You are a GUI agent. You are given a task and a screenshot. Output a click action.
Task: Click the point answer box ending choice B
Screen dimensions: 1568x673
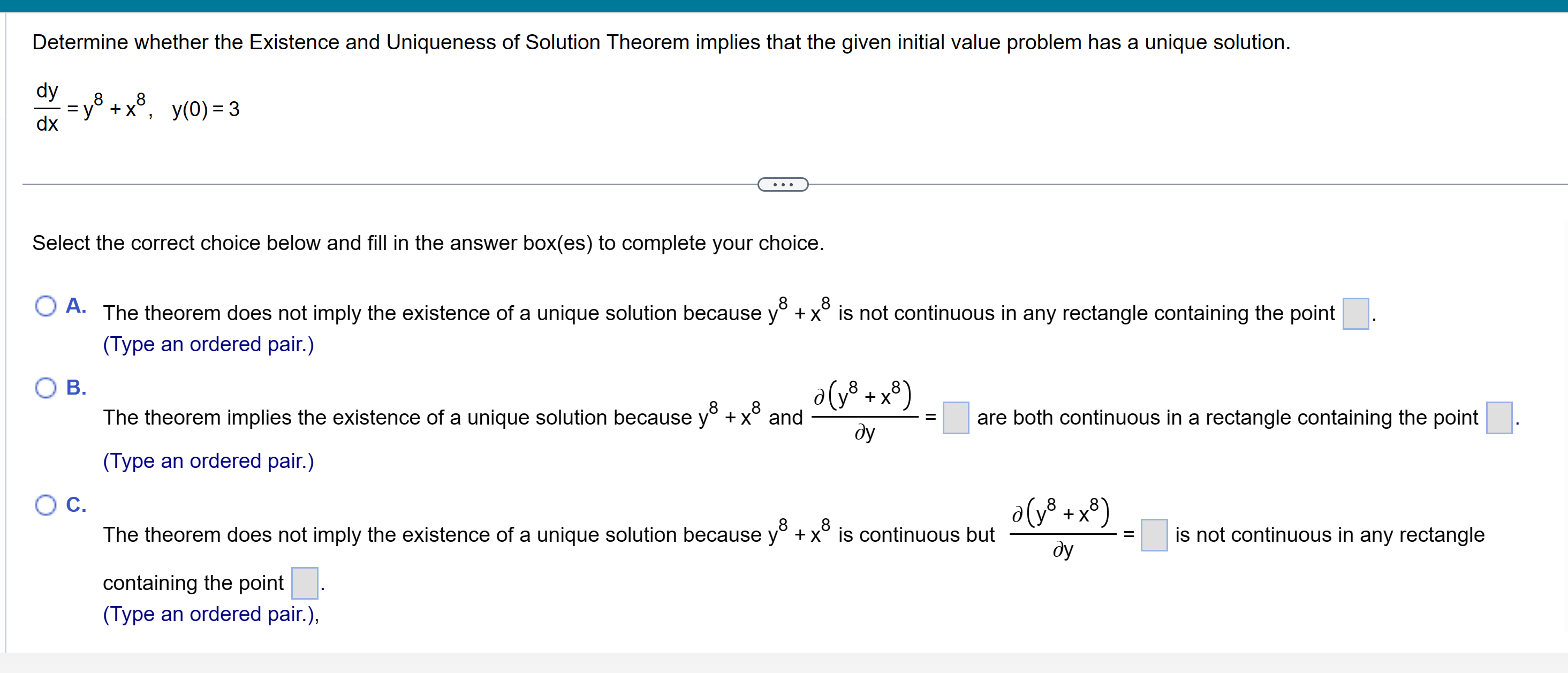click(1499, 418)
